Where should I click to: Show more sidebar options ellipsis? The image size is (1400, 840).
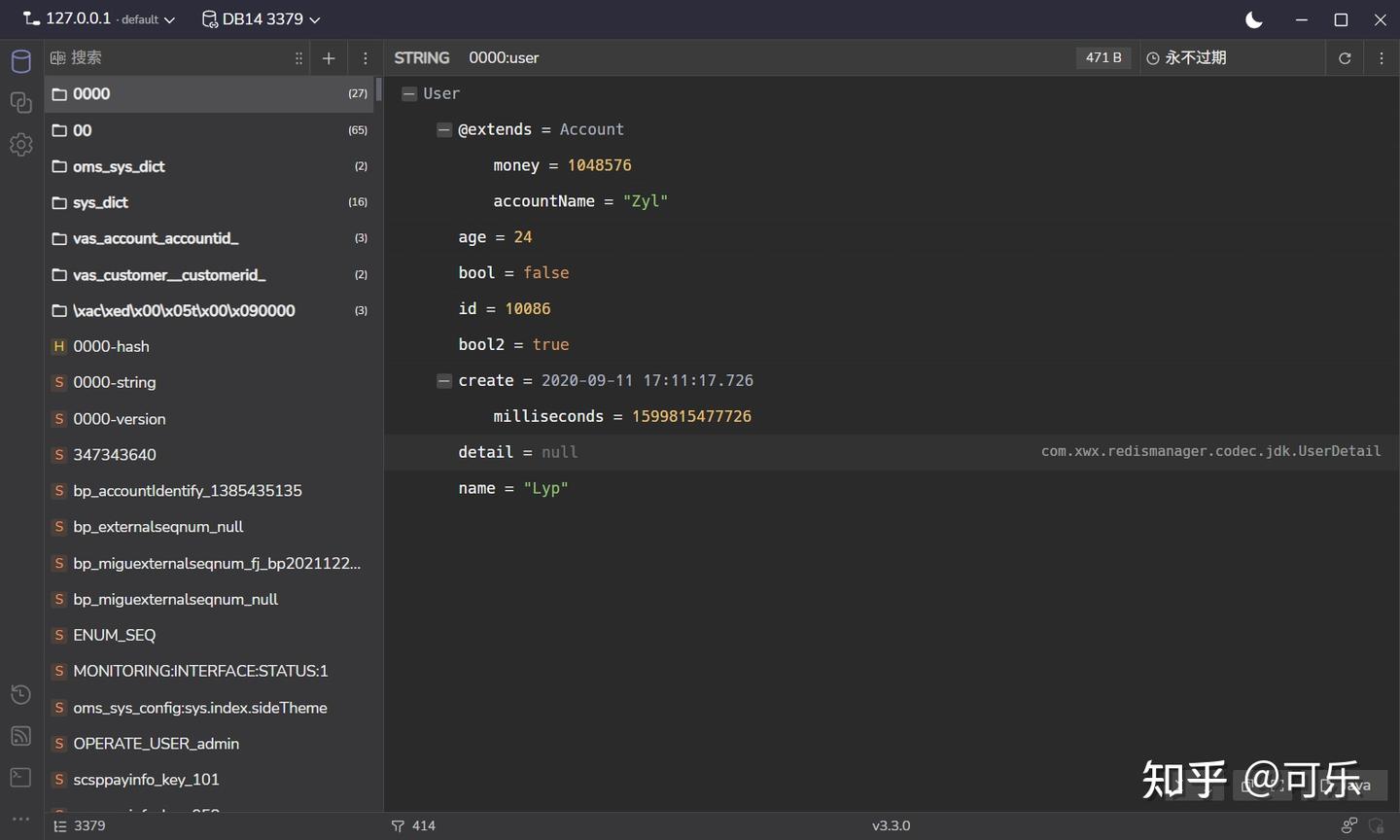click(20, 819)
